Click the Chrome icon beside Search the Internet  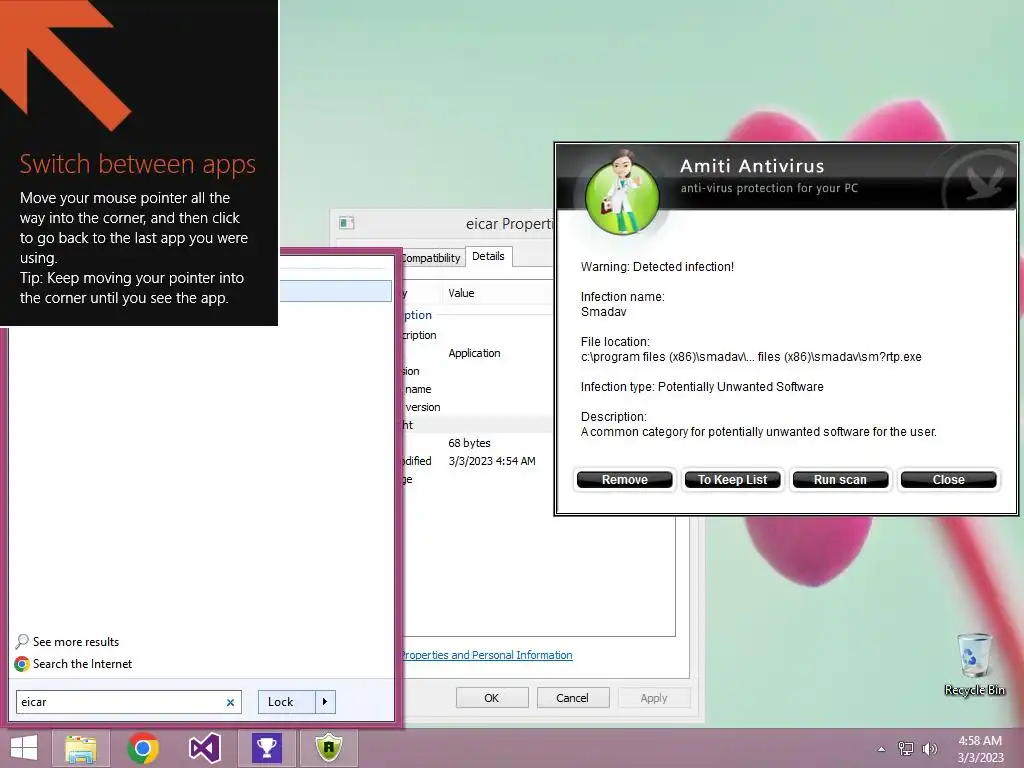pos(22,664)
